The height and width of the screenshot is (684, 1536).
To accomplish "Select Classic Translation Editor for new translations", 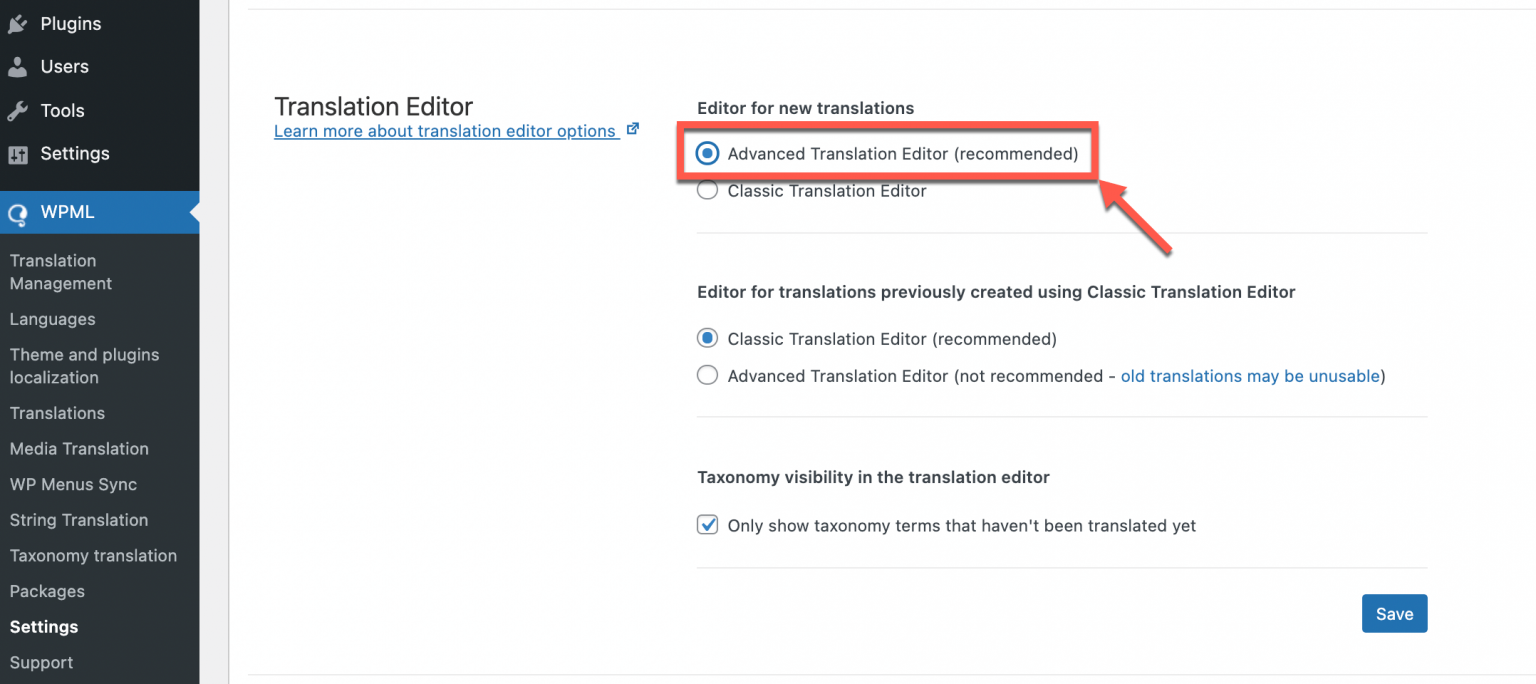I will click(707, 190).
